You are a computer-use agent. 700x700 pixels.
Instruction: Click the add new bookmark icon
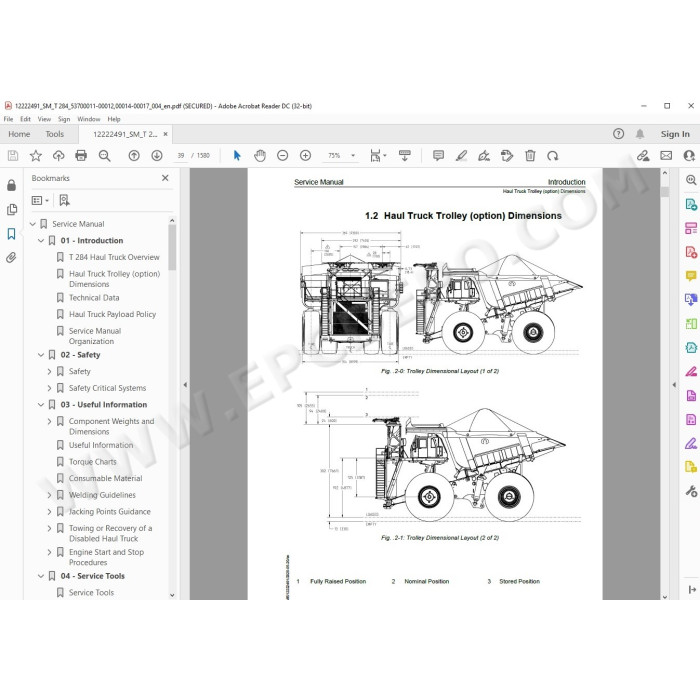(64, 200)
